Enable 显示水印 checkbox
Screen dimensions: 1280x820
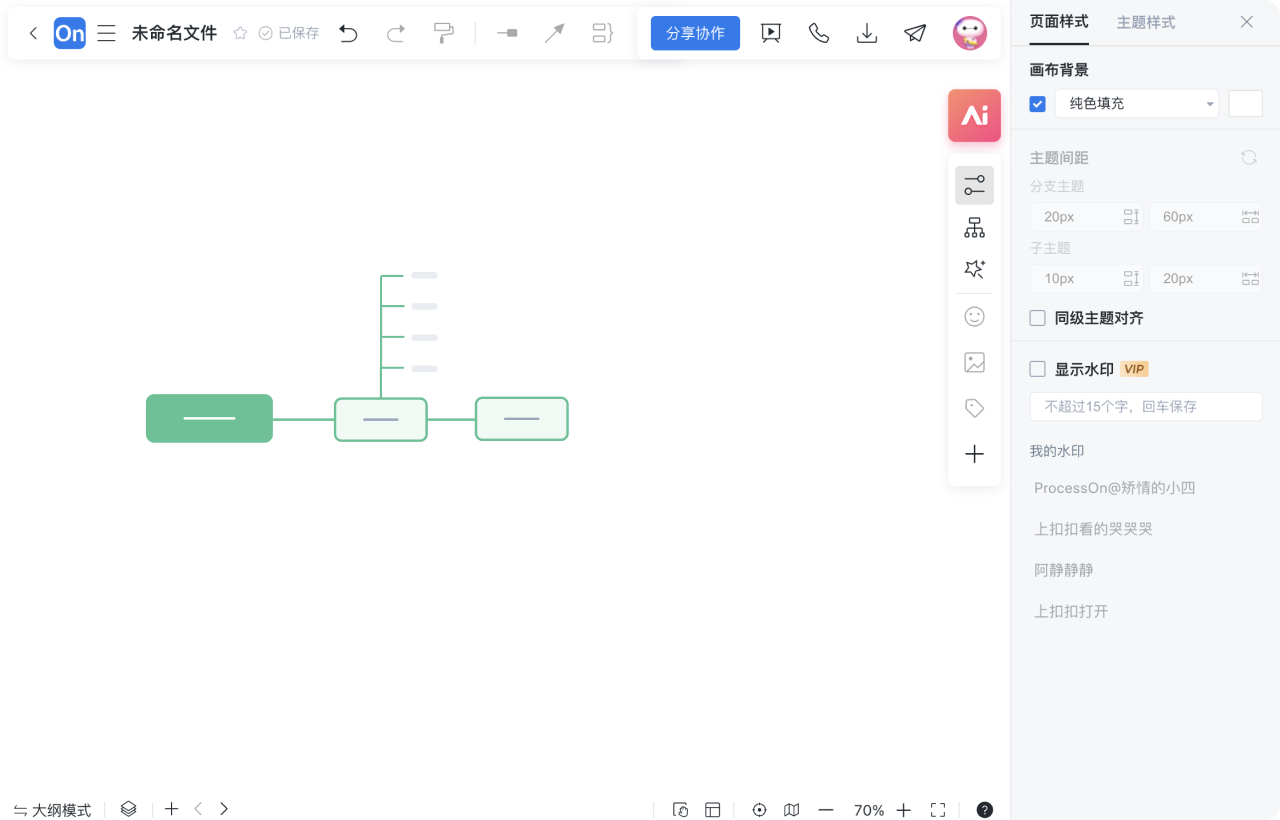pyautogui.click(x=1038, y=369)
